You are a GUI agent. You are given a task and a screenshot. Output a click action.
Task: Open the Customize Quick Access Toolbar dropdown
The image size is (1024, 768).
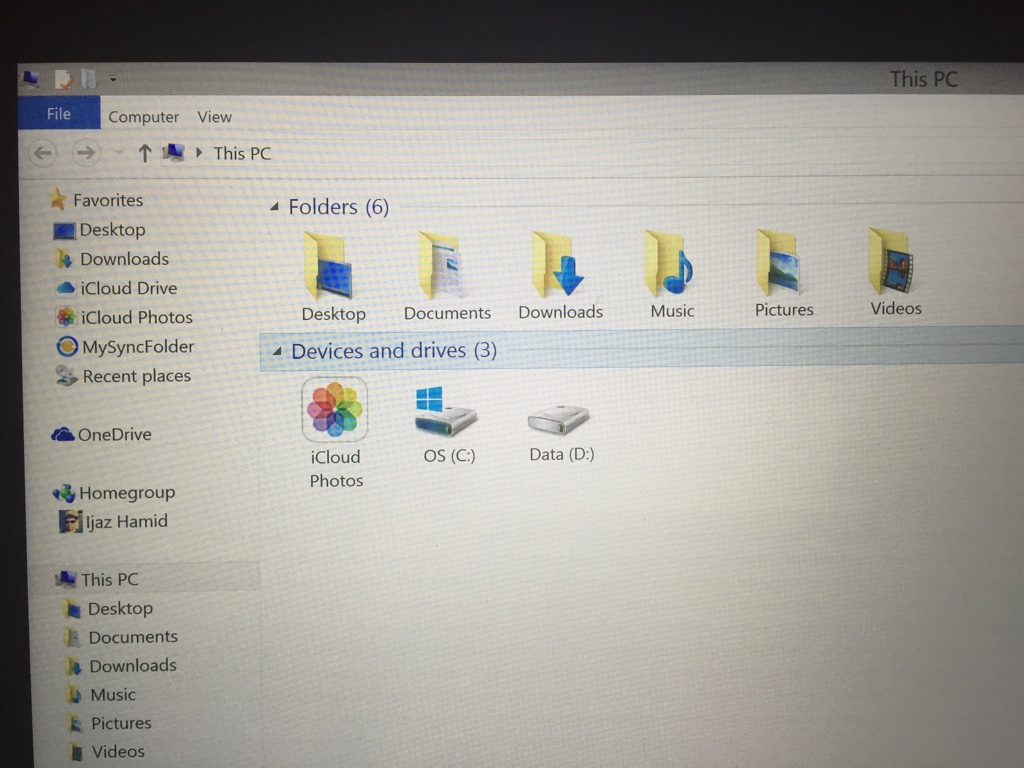click(x=113, y=79)
